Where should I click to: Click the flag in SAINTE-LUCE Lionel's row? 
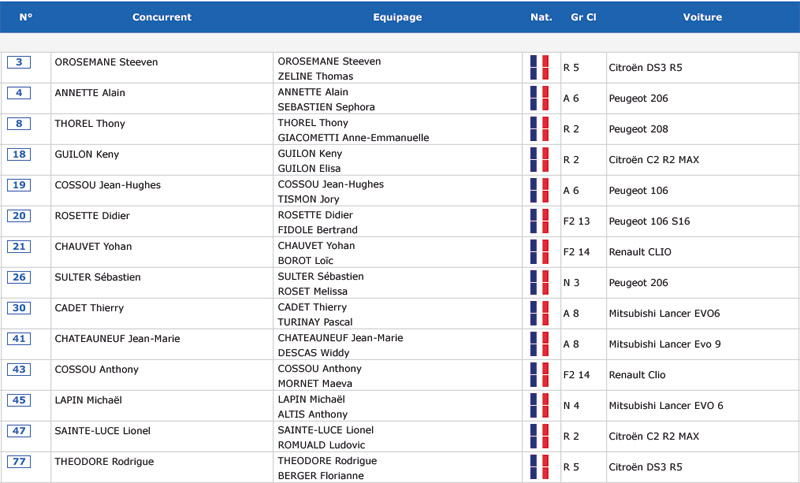tap(539, 436)
